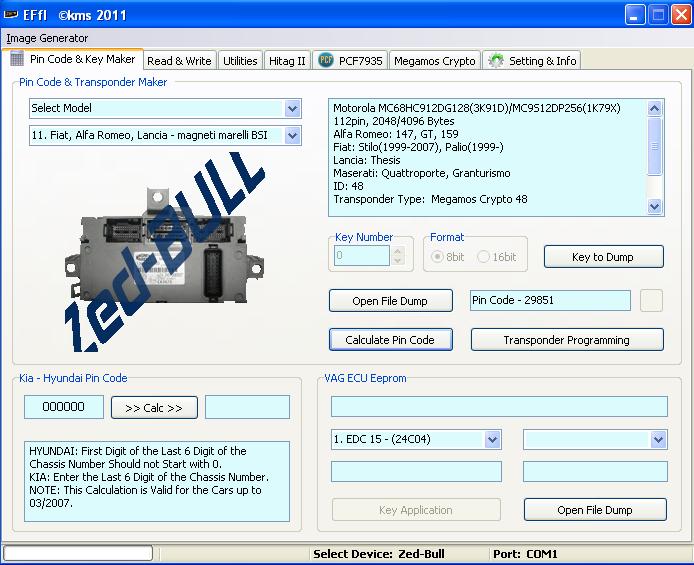694x565 pixels.
Task: Open the Image Generator menu
Action: [x=47, y=38]
